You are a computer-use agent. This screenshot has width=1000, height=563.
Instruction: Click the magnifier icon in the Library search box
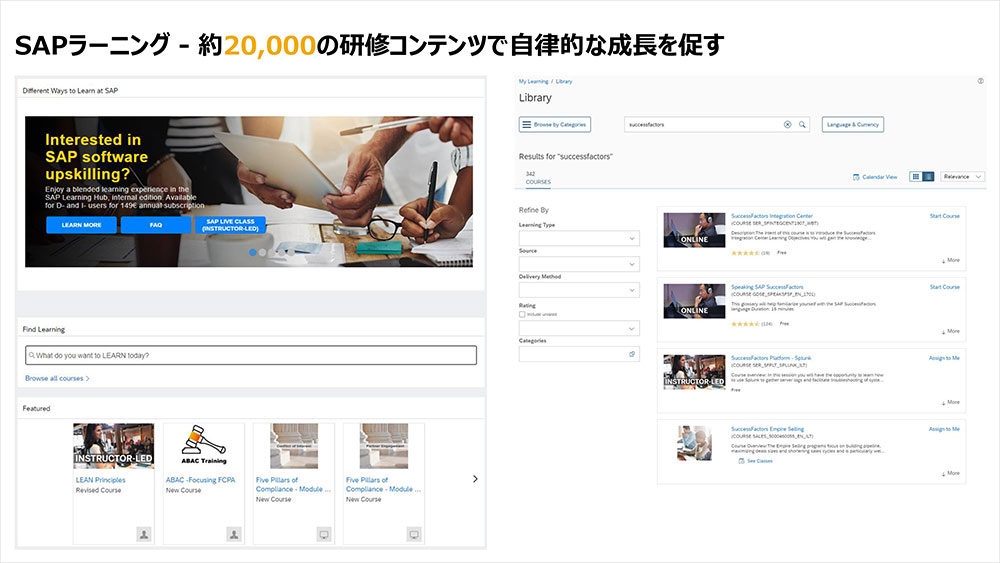coord(802,124)
